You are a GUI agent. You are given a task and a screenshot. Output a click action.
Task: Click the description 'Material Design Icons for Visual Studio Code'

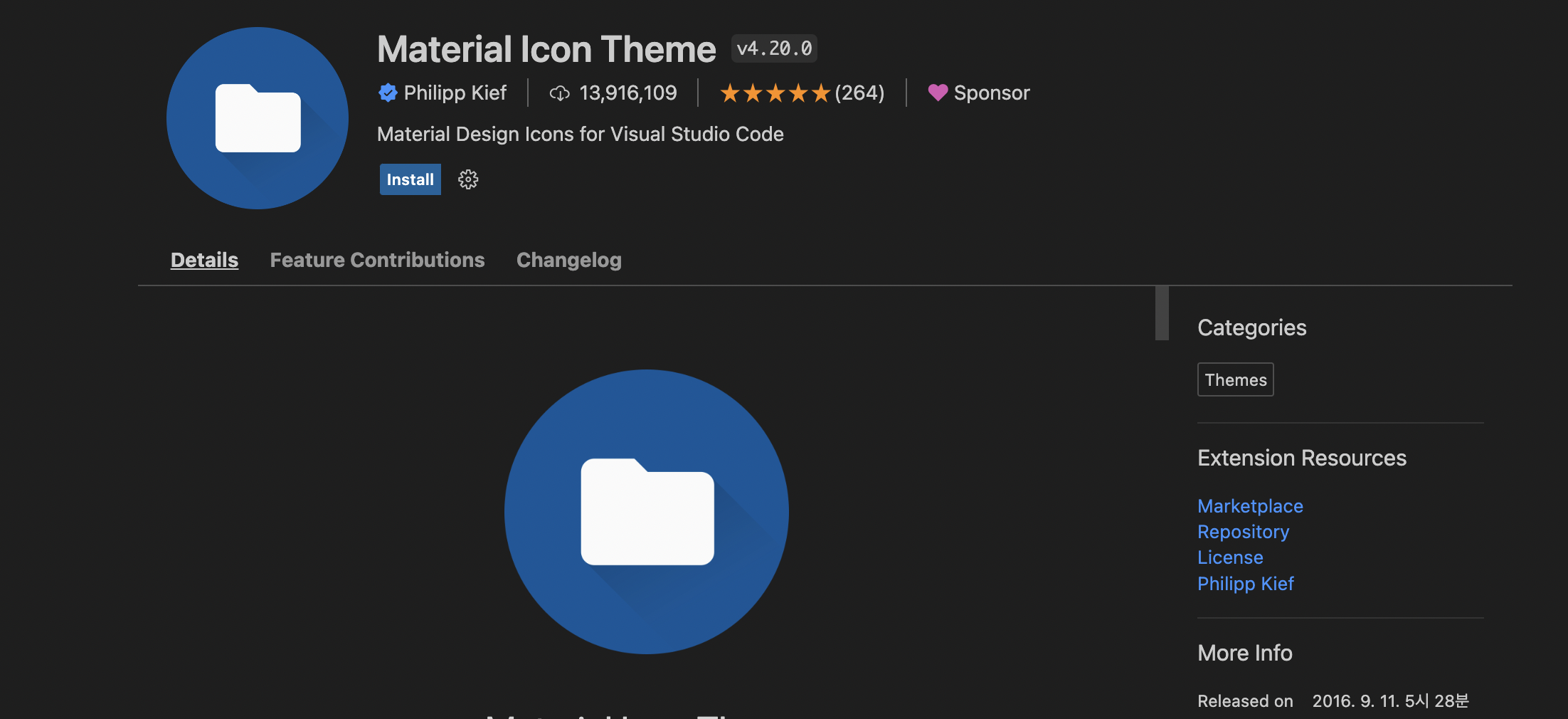pos(581,134)
